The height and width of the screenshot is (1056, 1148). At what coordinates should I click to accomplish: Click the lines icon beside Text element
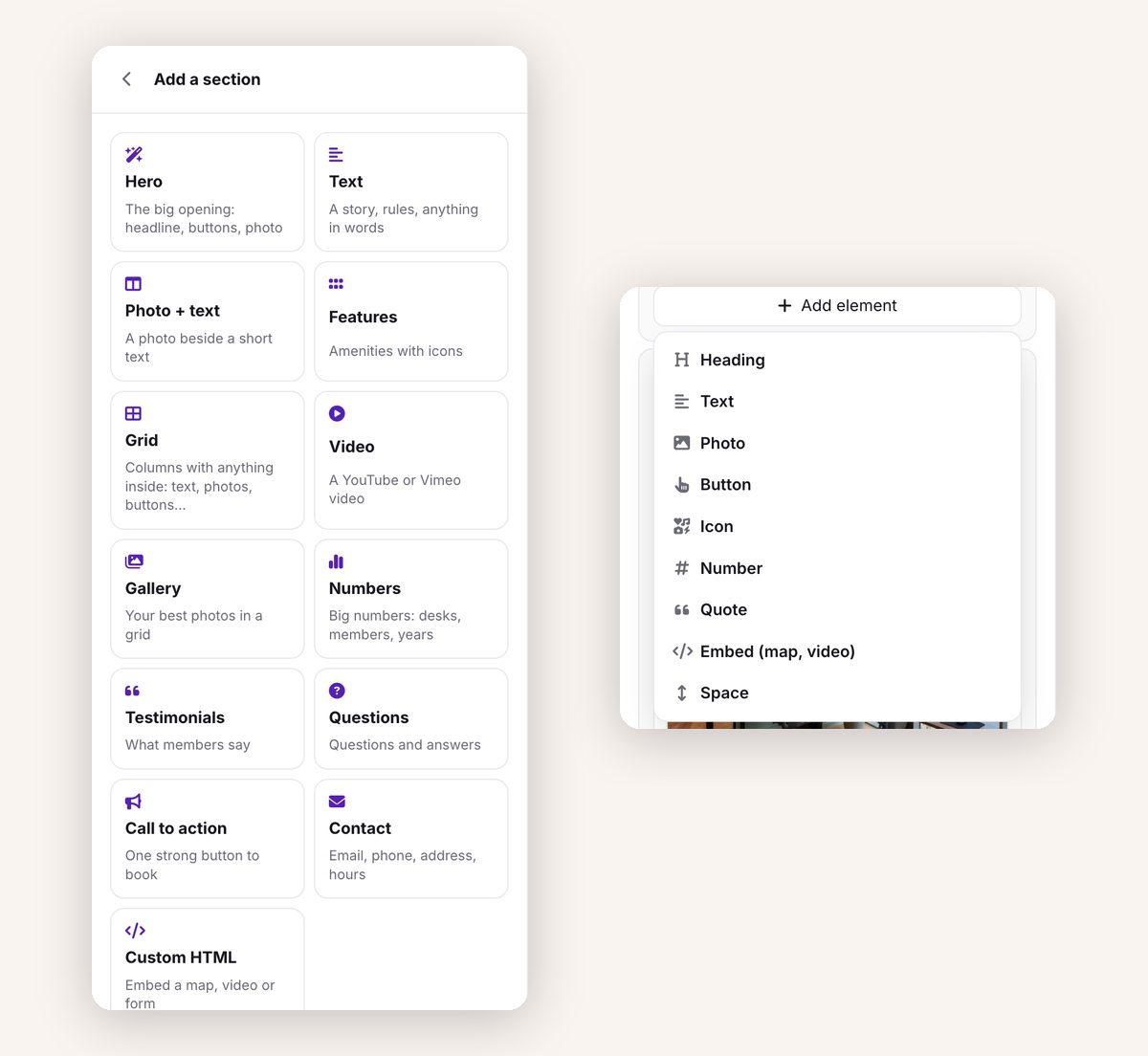coord(681,402)
